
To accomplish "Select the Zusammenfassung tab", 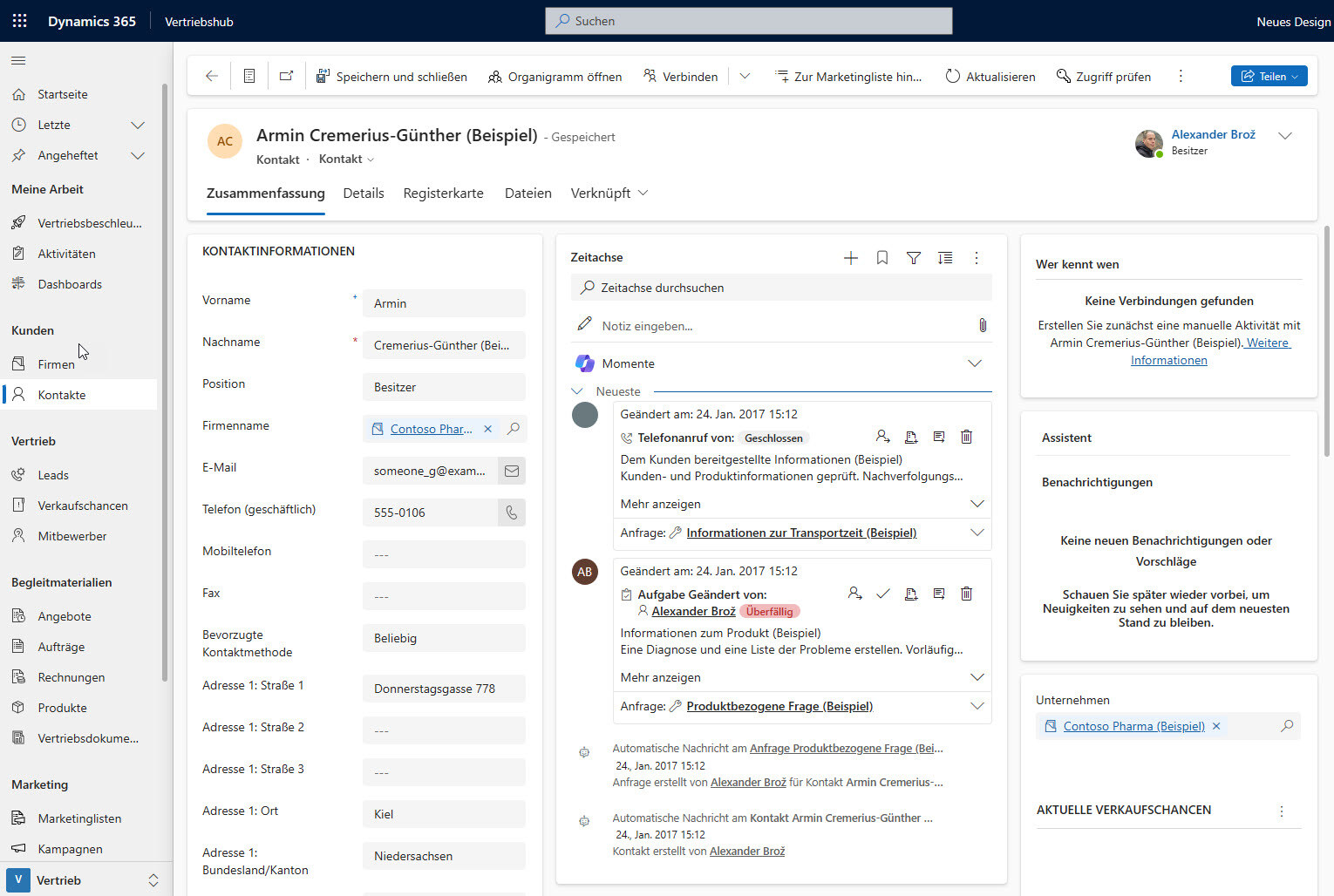I will (x=265, y=193).
